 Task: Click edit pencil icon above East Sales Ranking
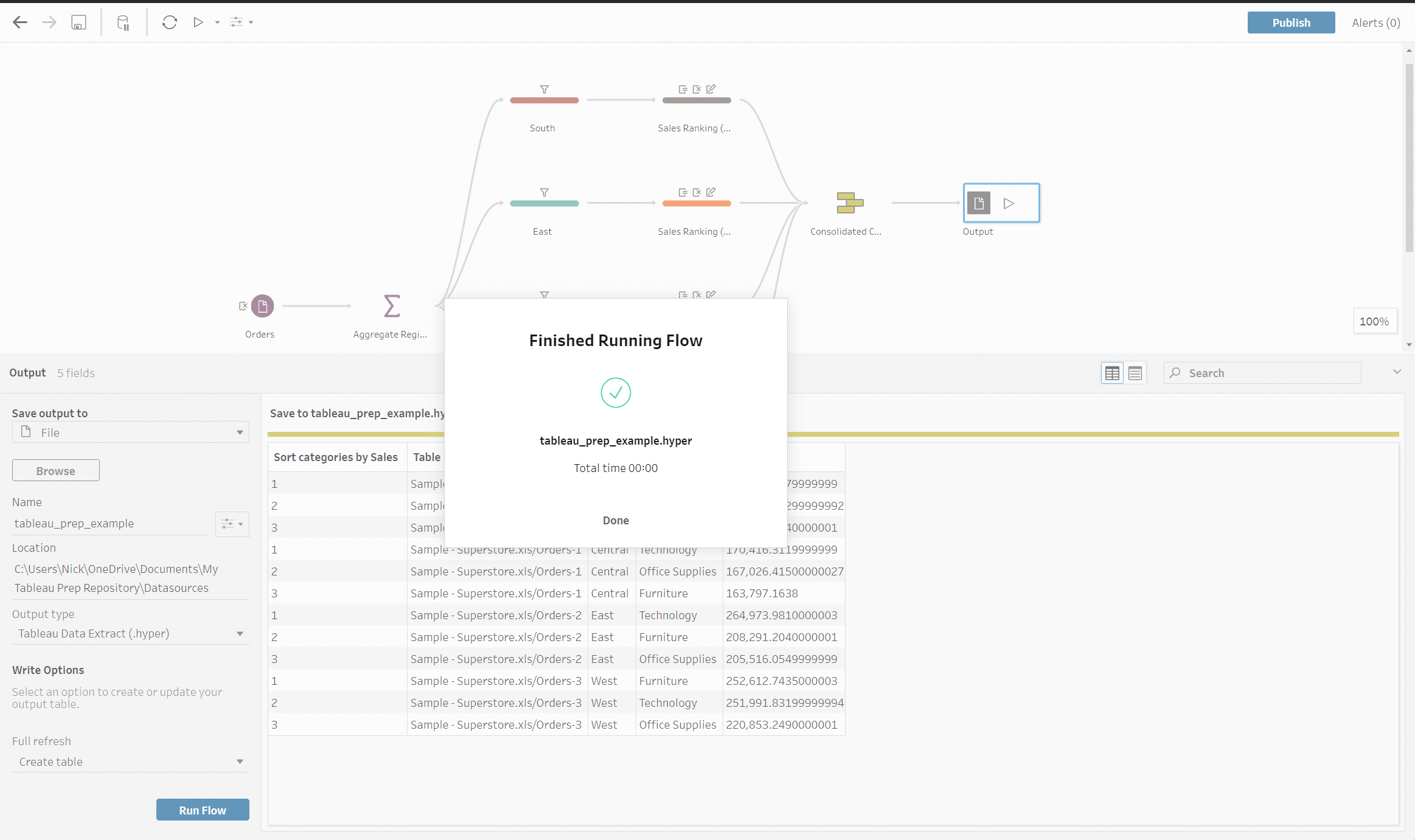pos(711,192)
